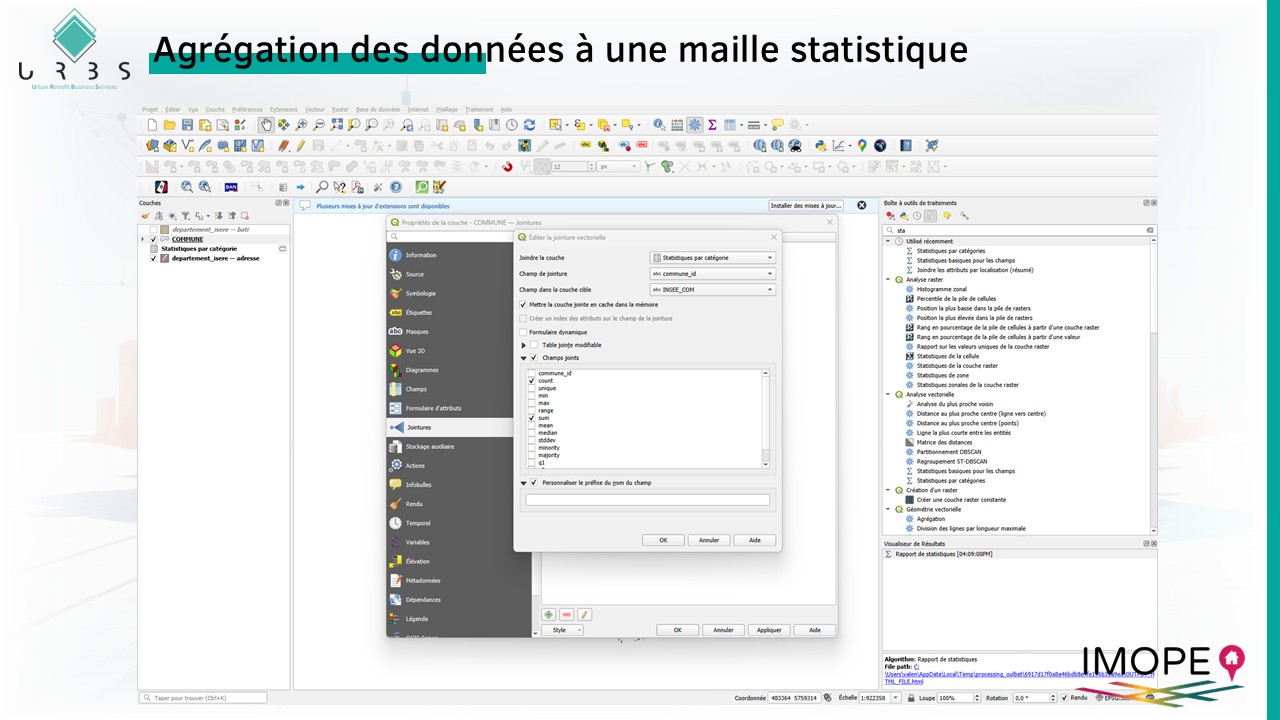Collapse the Analyse vectorielle group
Image resolution: width=1280 pixels, height=720 pixels.
[888, 394]
